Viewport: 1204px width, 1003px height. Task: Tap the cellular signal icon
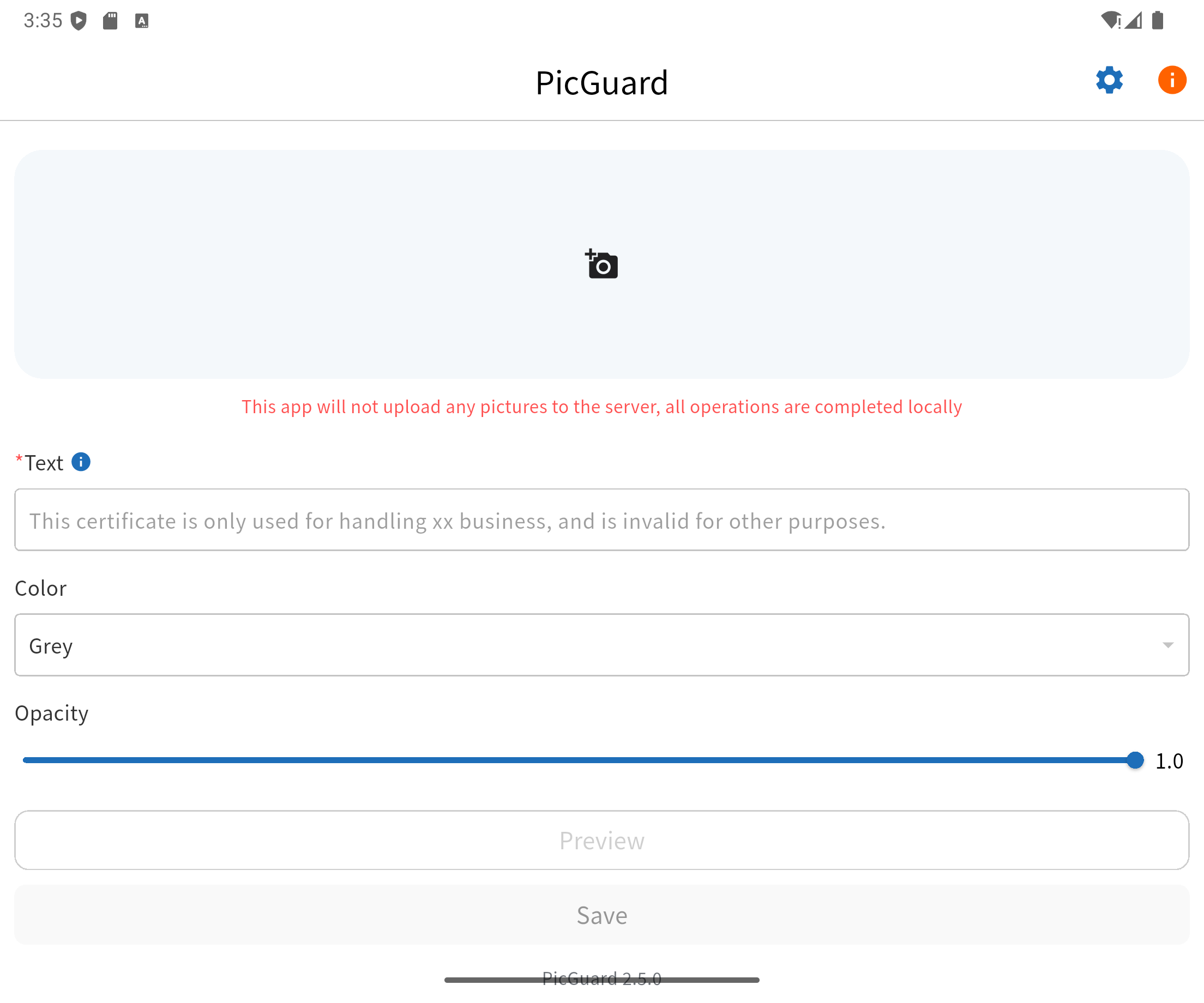[1134, 21]
